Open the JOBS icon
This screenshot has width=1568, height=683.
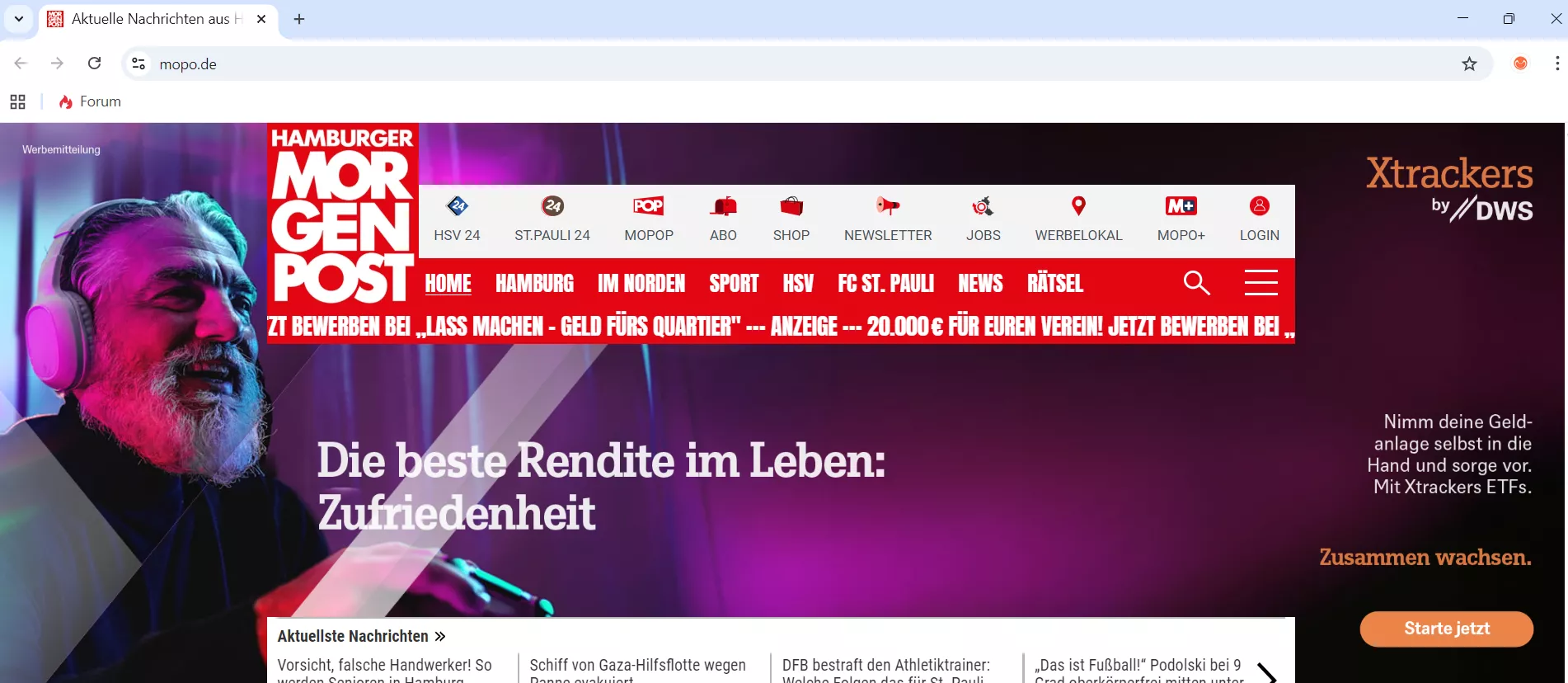tap(983, 206)
